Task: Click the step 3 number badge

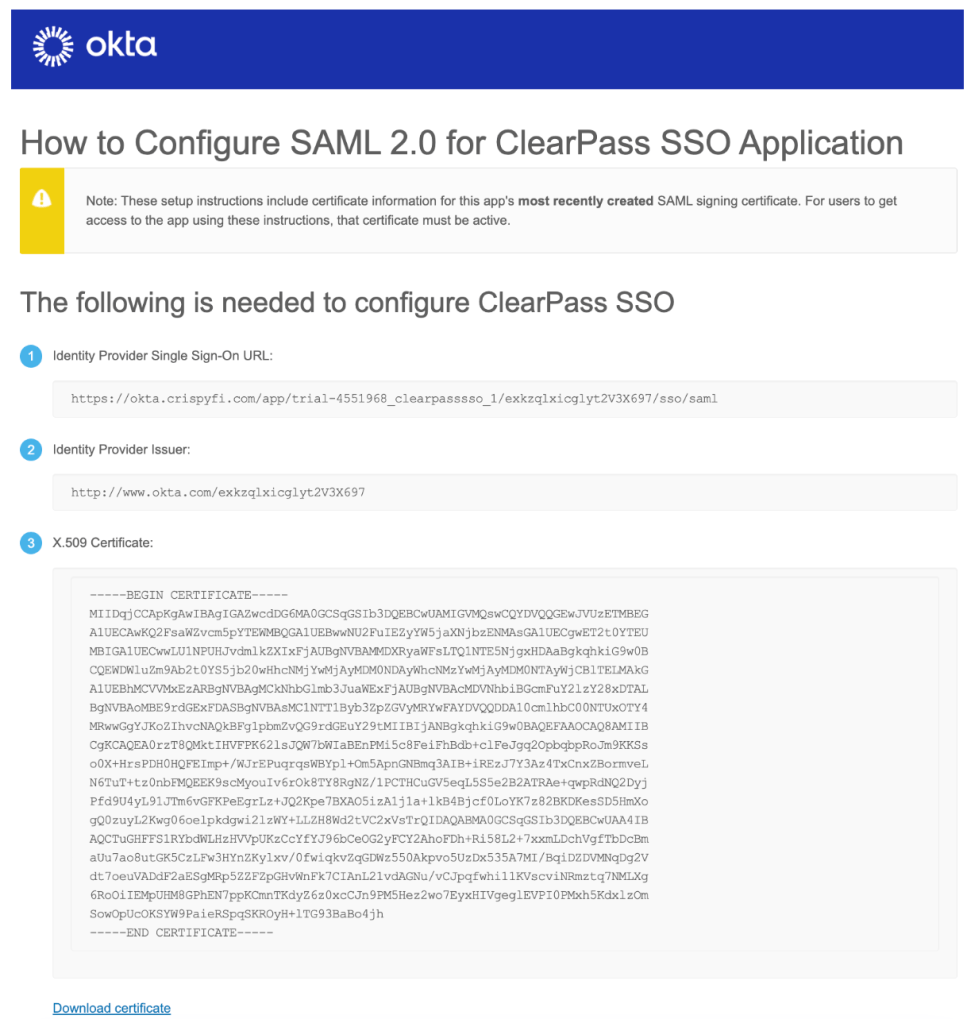Action: point(32,544)
